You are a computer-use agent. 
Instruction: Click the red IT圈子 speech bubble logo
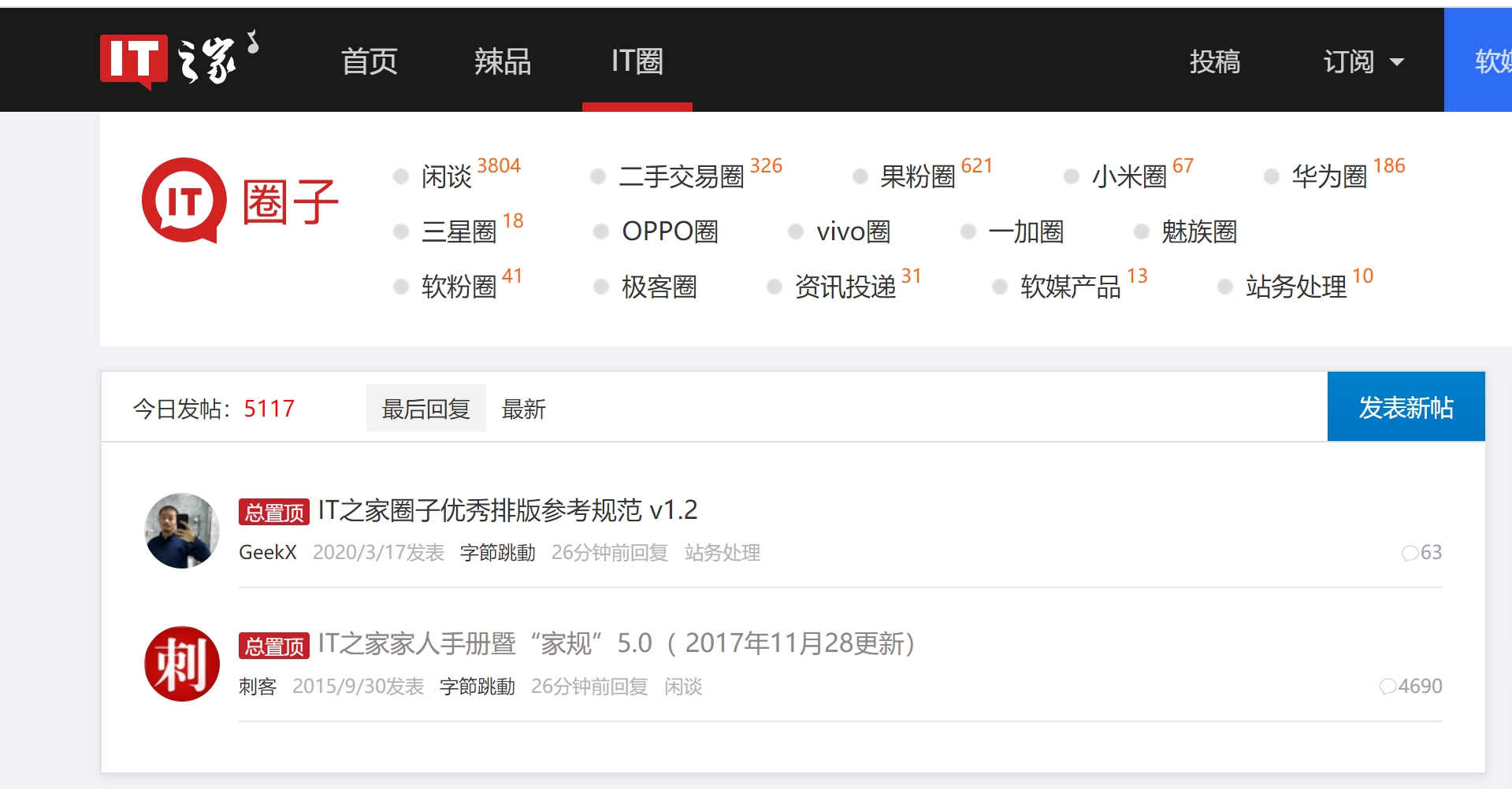(184, 201)
